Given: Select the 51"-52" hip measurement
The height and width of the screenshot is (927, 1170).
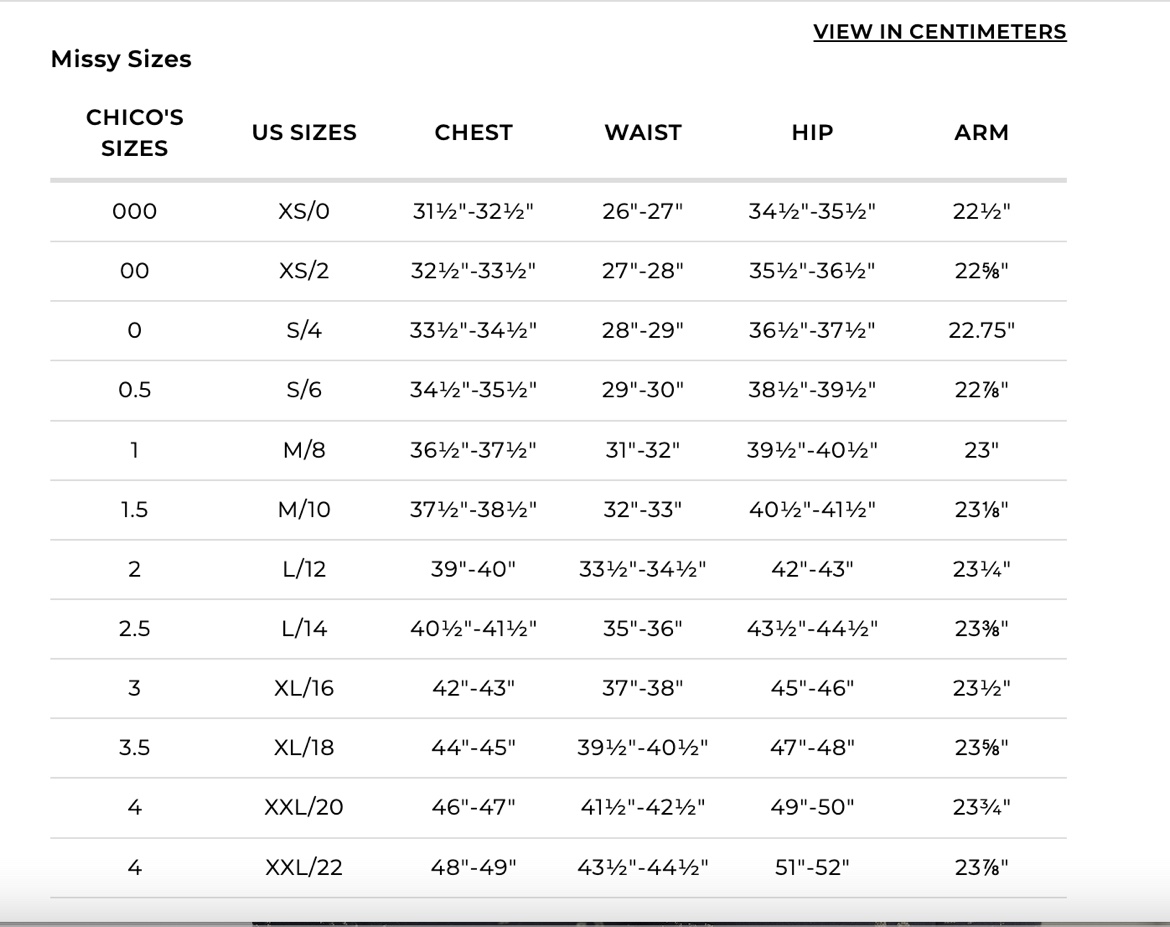Looking at the screenshot, I should [812, 867].
